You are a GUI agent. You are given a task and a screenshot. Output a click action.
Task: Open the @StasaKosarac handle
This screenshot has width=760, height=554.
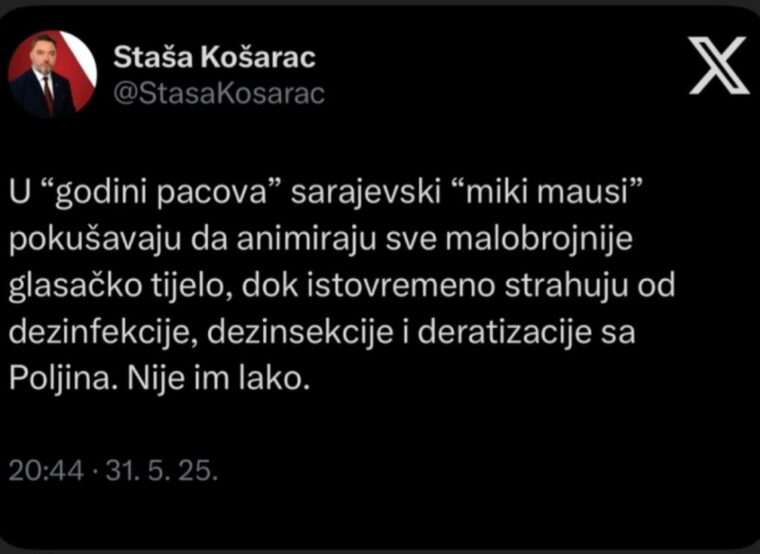coord(219,93)
